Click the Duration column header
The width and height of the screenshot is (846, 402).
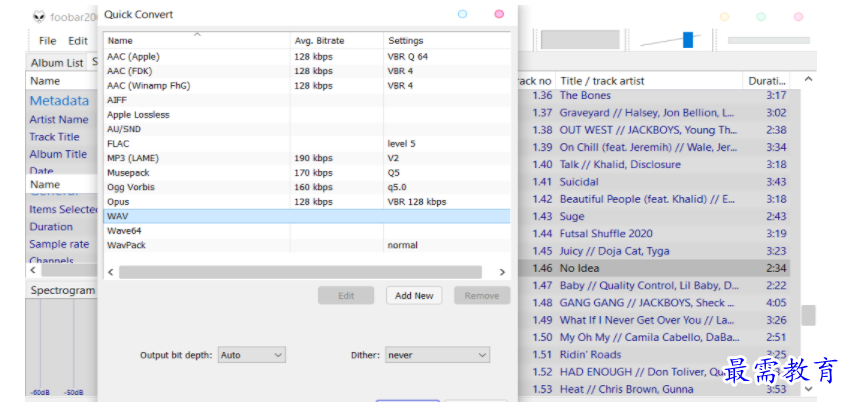point(767,81)
